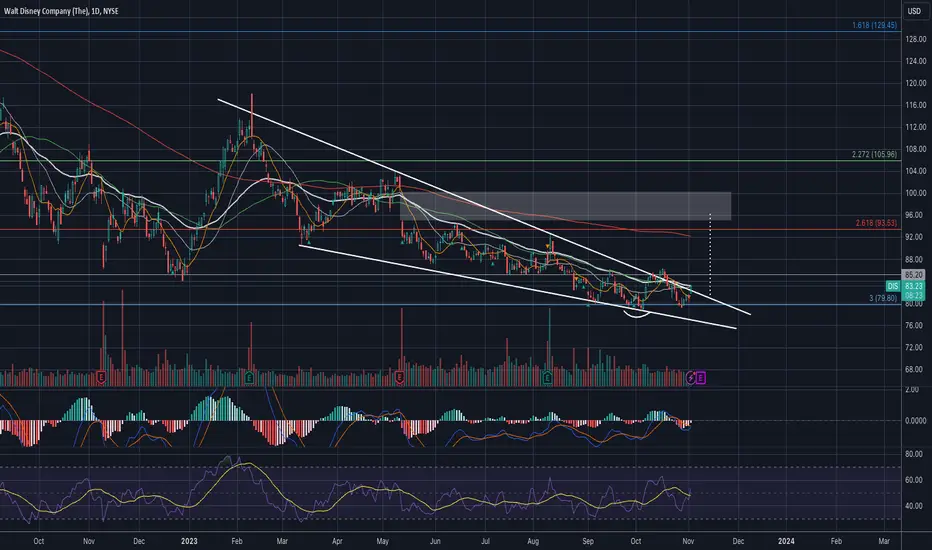Click the 2023 label on time axis
The image size is (932, 550).
189,541
